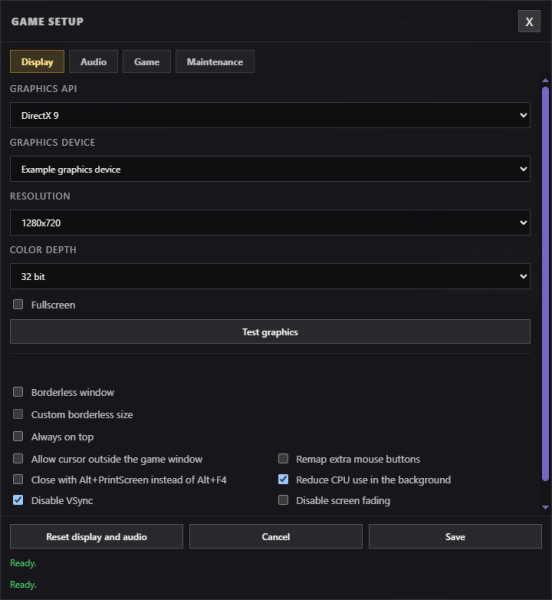The height and width of the screenshot is (600, 552).
Task: Untick the Disable VSync checkbox
Action: coord(18,500)
